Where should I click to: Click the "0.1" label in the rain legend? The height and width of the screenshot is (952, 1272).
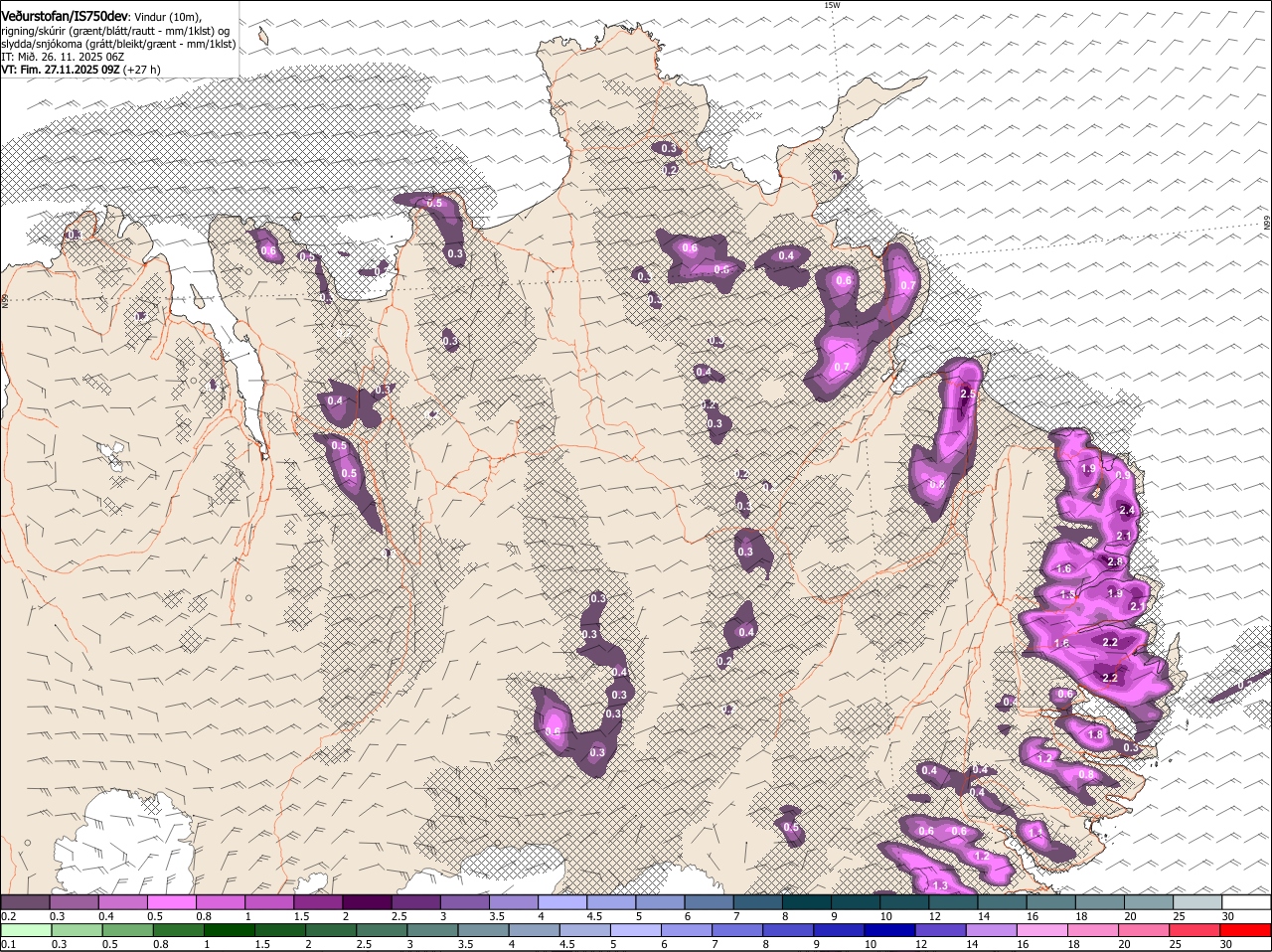tap(8, 944)
